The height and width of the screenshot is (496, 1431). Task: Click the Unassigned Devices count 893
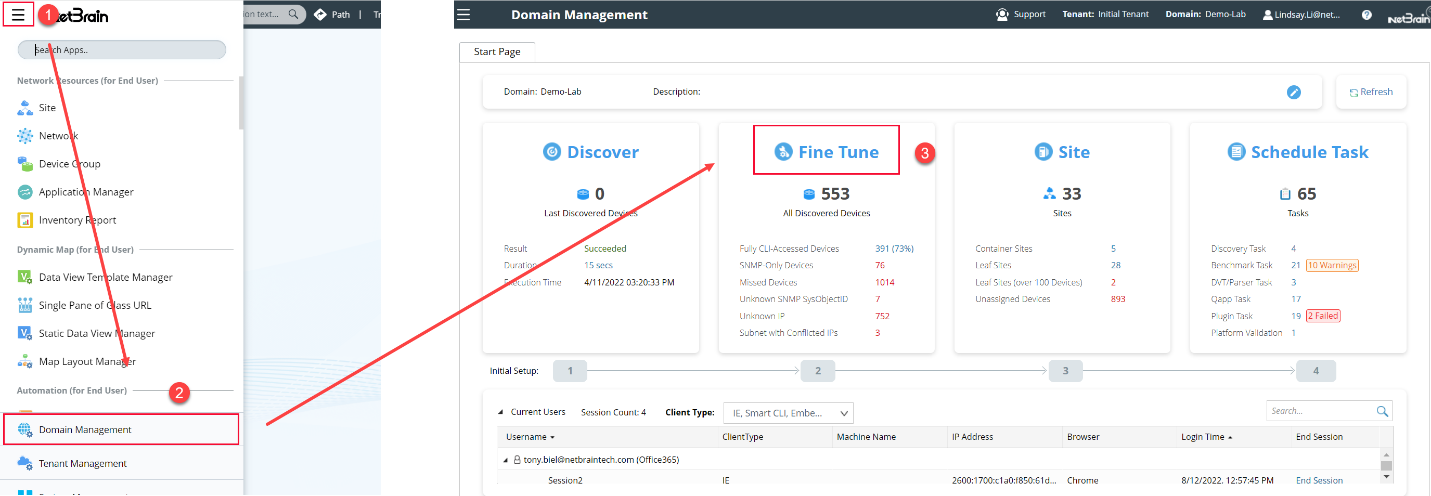(x=1118, y=299)
